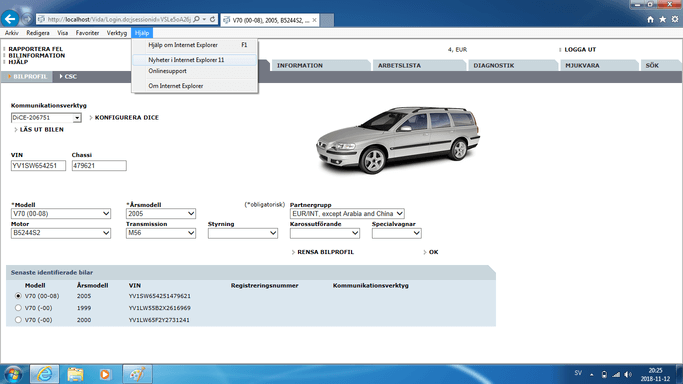Click the browser address bar URL
This screenshot has width=683, height=384.
118,19
